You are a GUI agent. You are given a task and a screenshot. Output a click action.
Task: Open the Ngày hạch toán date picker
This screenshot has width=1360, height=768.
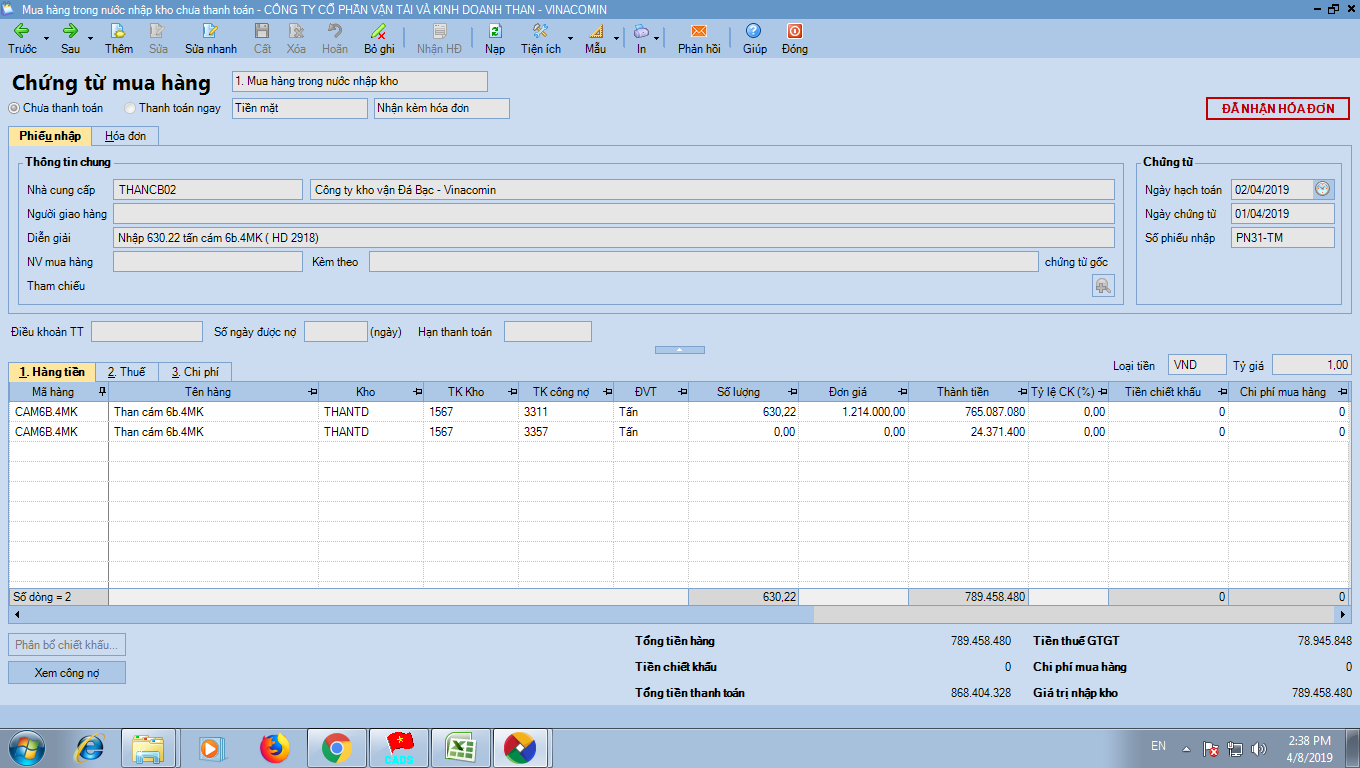coord(1323,189)
